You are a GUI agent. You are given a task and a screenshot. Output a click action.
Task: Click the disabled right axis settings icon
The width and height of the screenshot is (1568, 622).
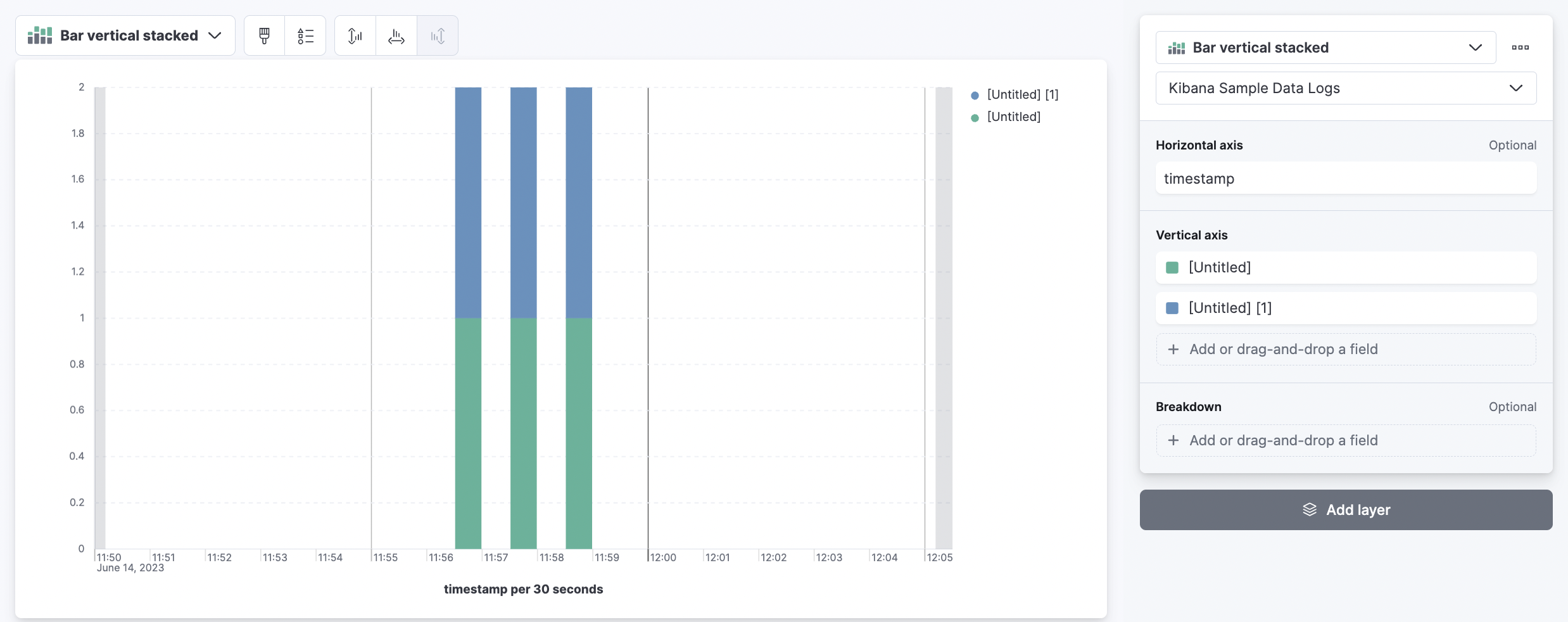click(438, 35)
